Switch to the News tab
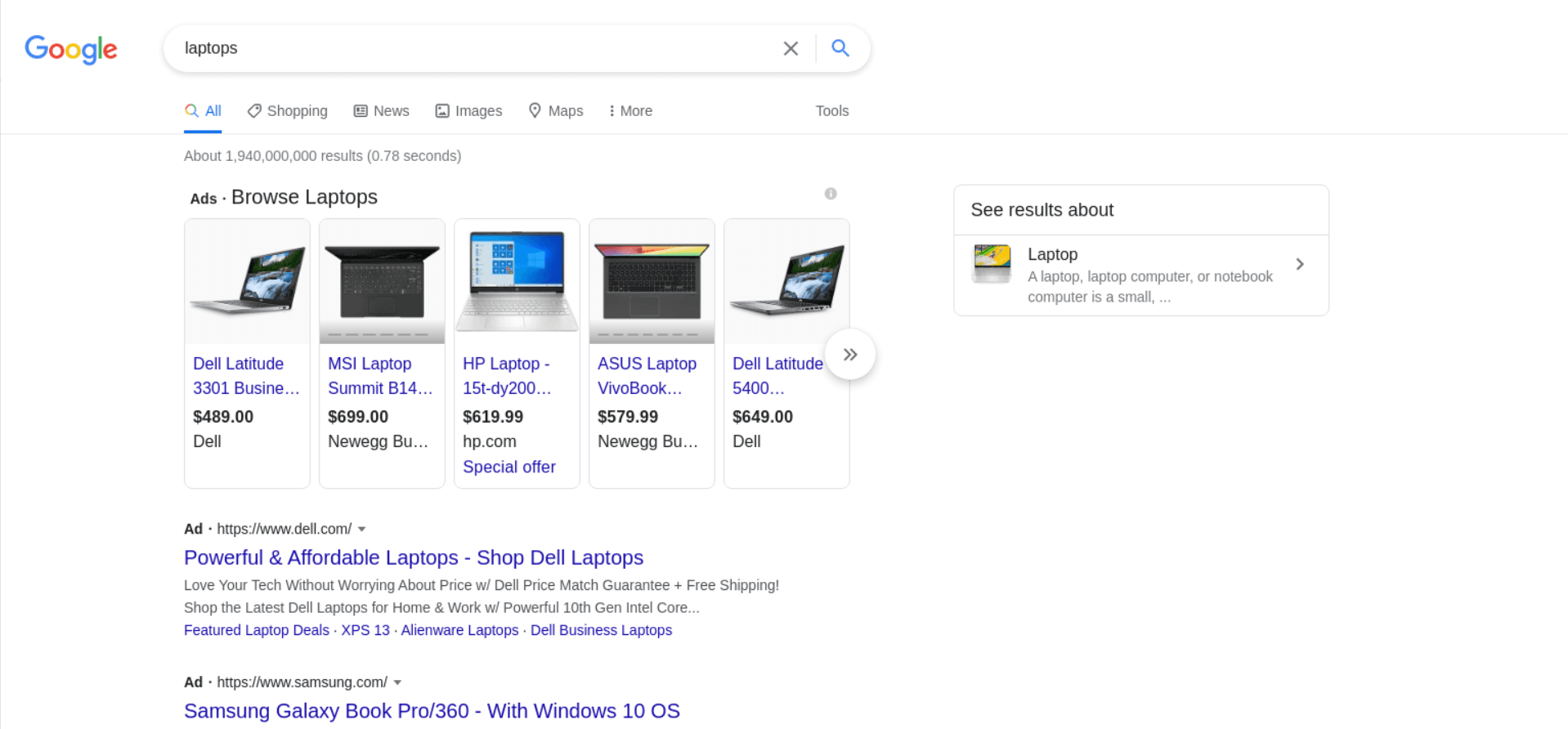This screenshot has width=1568, height=729. (381, 111)
